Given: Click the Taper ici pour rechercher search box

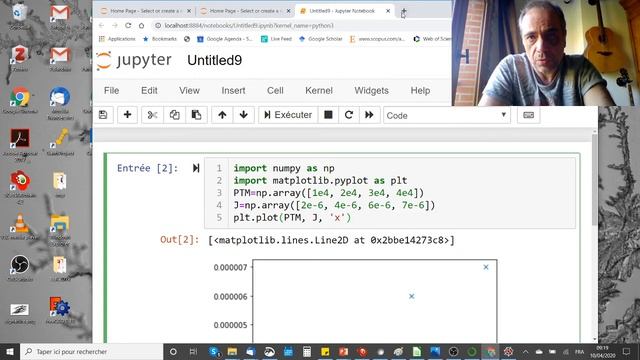Looking at the screenshot, I should 91,351.
